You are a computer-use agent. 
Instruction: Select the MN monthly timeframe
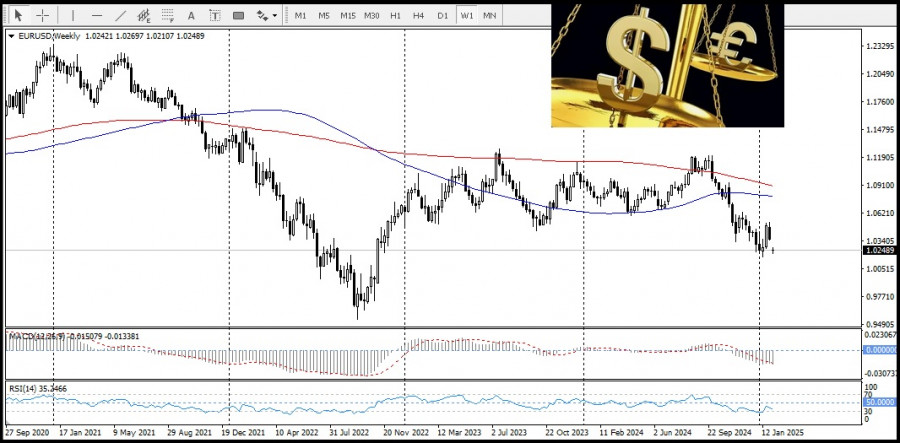click(489, 15)
